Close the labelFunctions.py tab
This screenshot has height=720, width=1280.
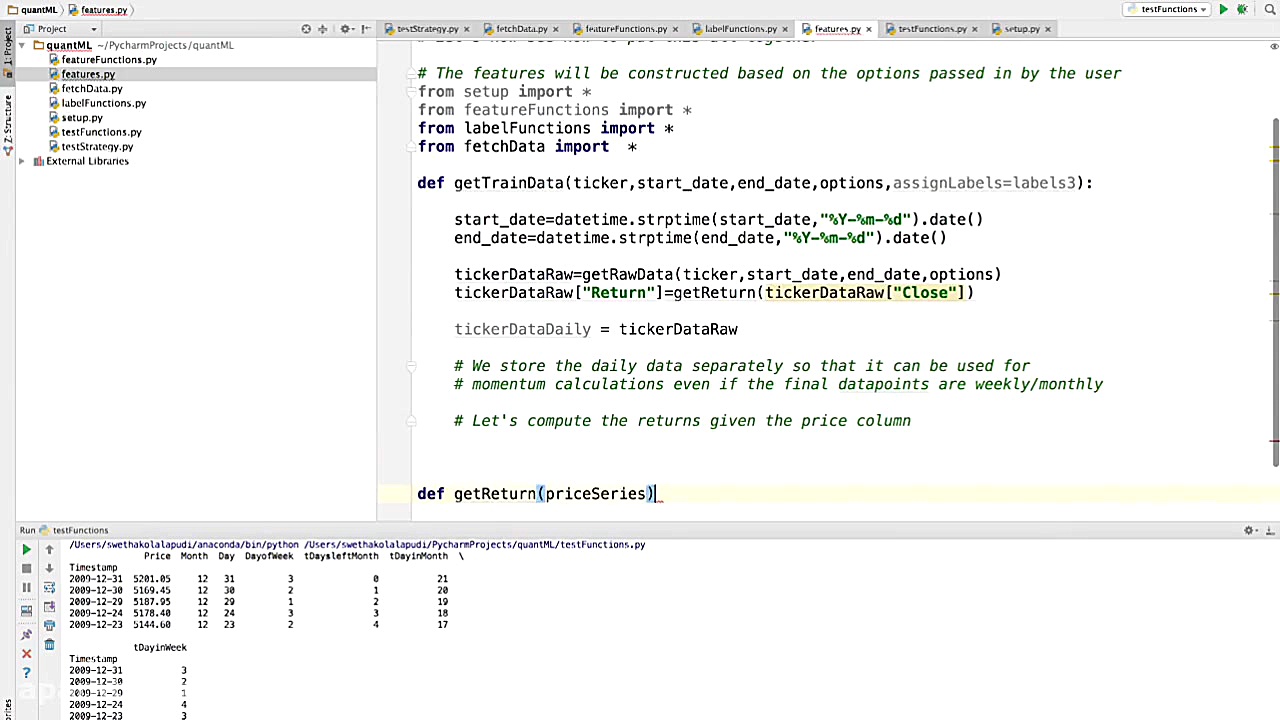(x=786, y=29)
